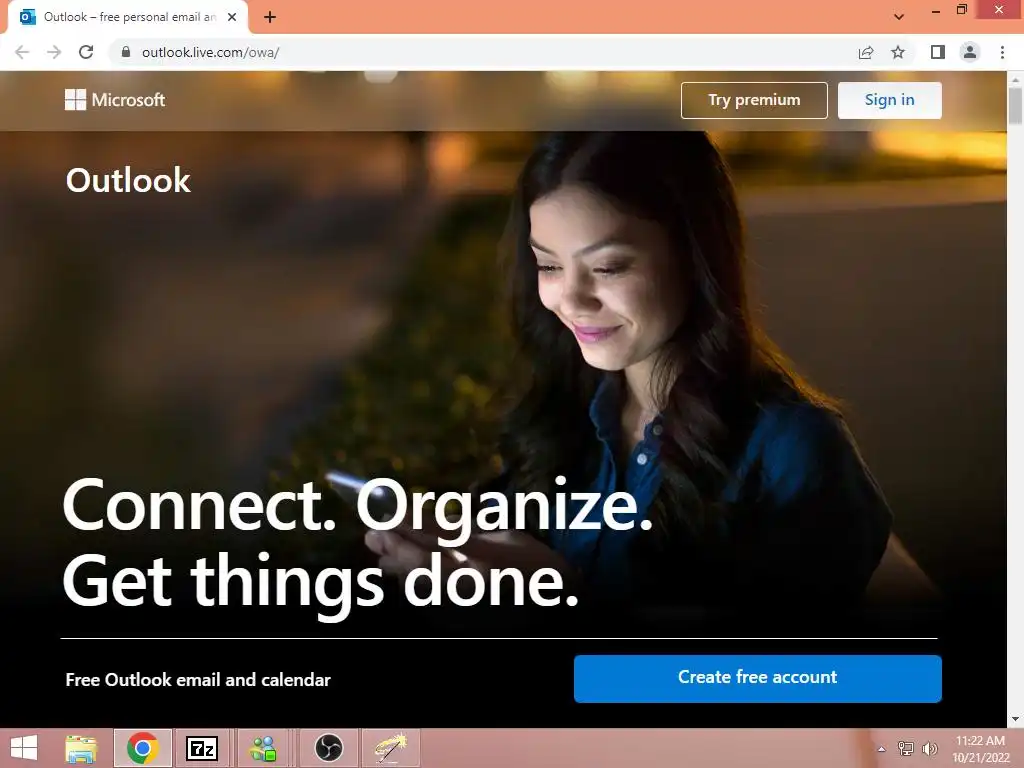1024x768 pixels.
Task: Close the Outlook tab
Action: coord(232,17)
